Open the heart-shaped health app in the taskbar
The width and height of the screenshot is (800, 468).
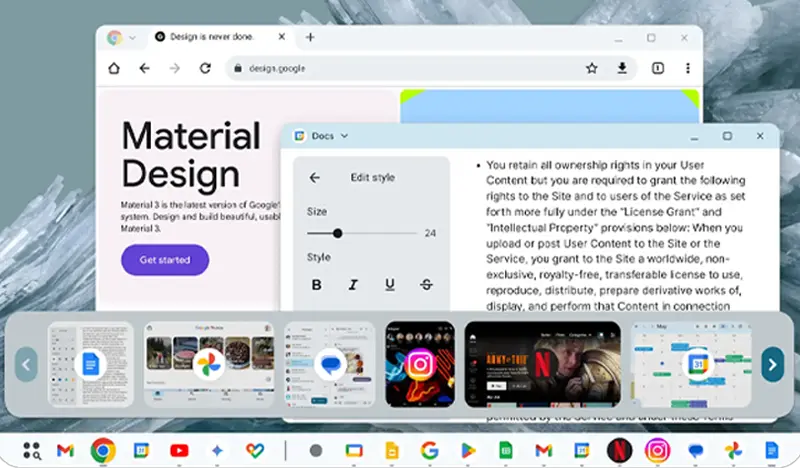click(x=255, y=451)
